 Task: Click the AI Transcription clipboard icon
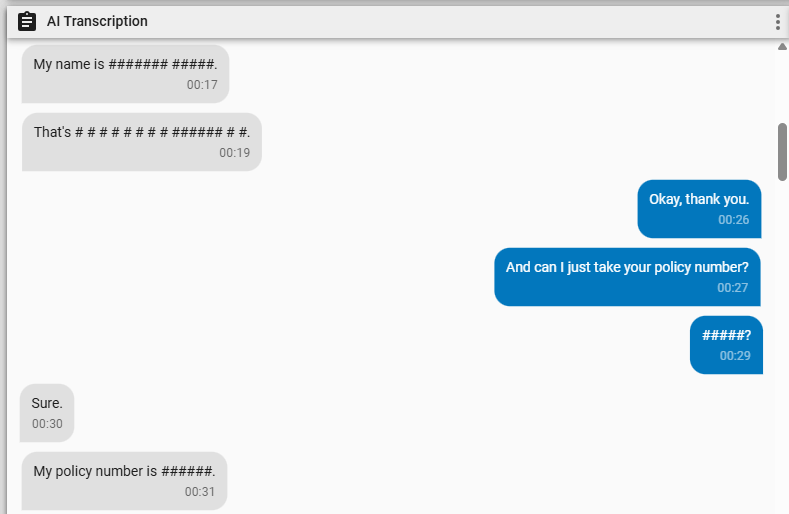pyautogui.click(x=27, y=21)
